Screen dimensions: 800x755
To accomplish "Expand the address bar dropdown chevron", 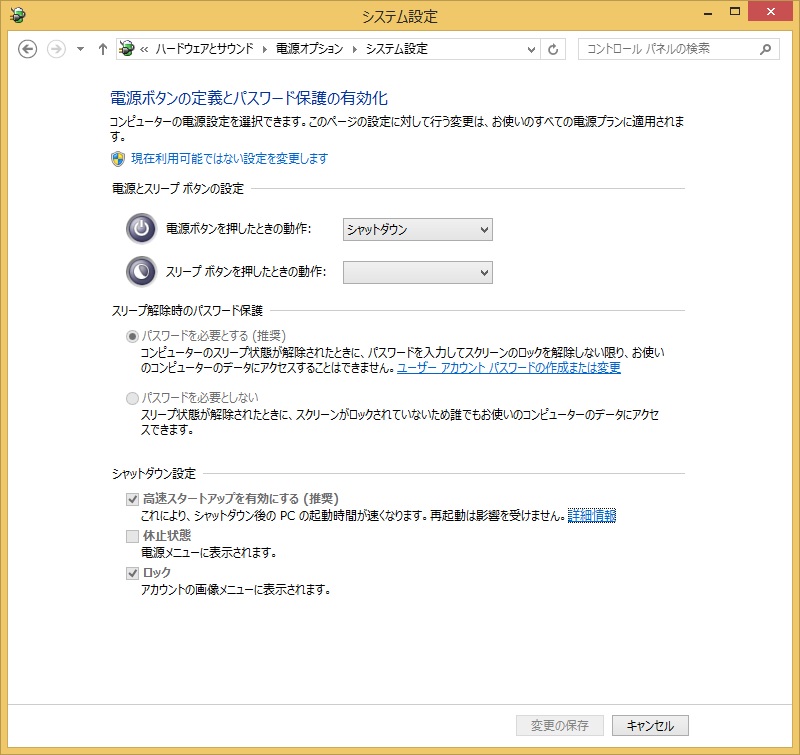I will click(x=531, y=49).
